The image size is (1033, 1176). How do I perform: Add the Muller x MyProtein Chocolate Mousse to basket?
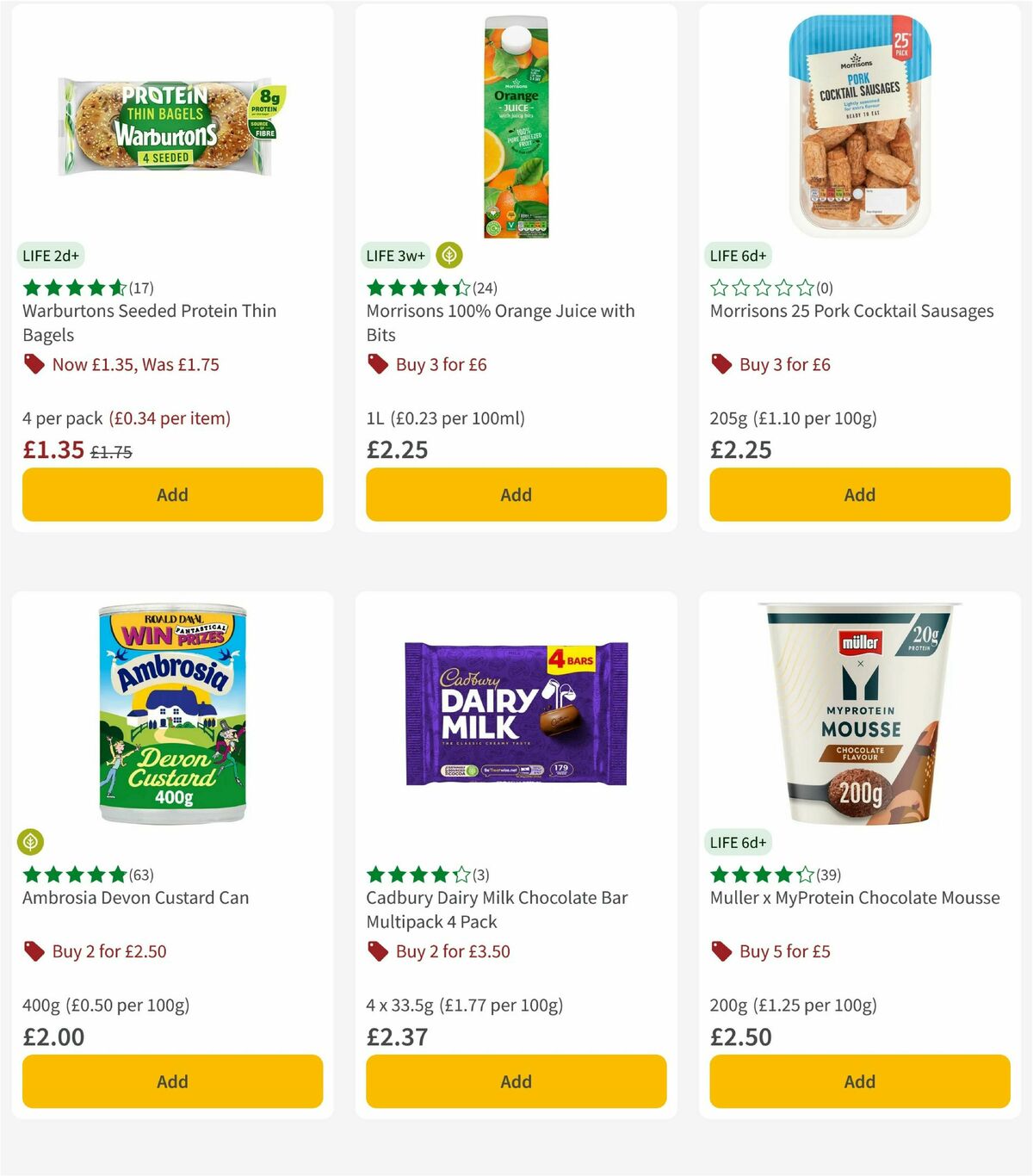tap(858, 1081)
